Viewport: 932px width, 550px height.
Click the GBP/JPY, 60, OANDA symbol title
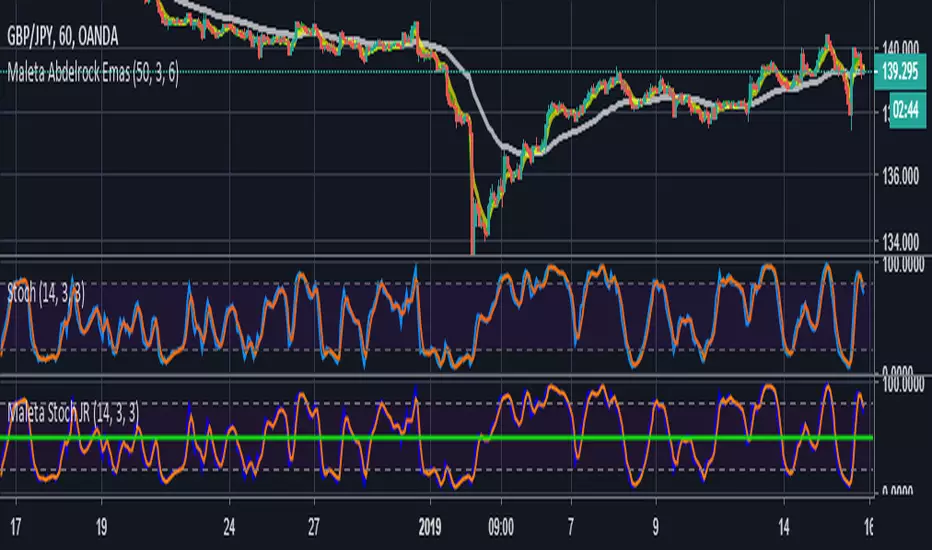[62, 37]
